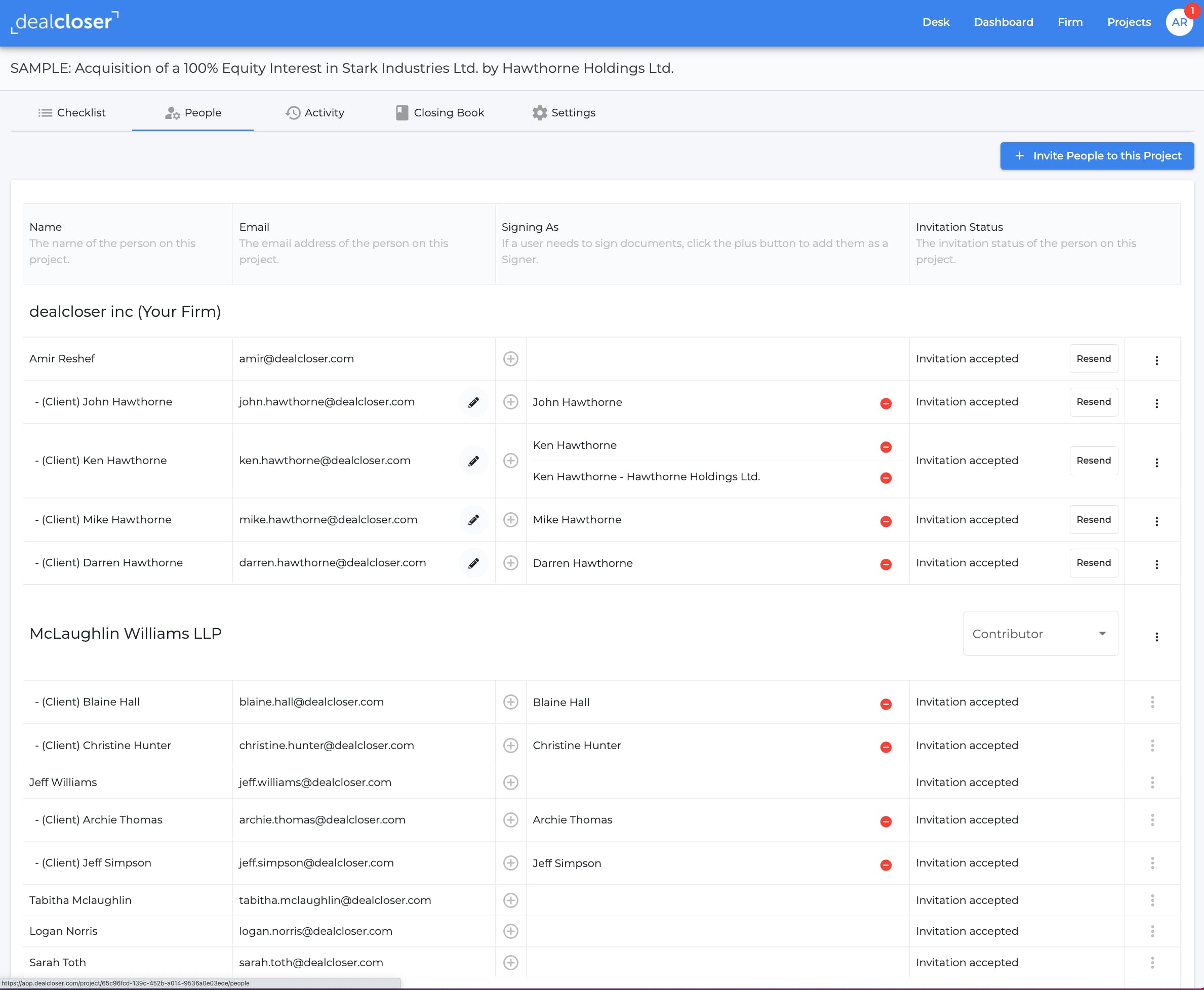This screenshot has width=1204, height=990.
Task: Open the Activity tab
Action: (315, 113)
